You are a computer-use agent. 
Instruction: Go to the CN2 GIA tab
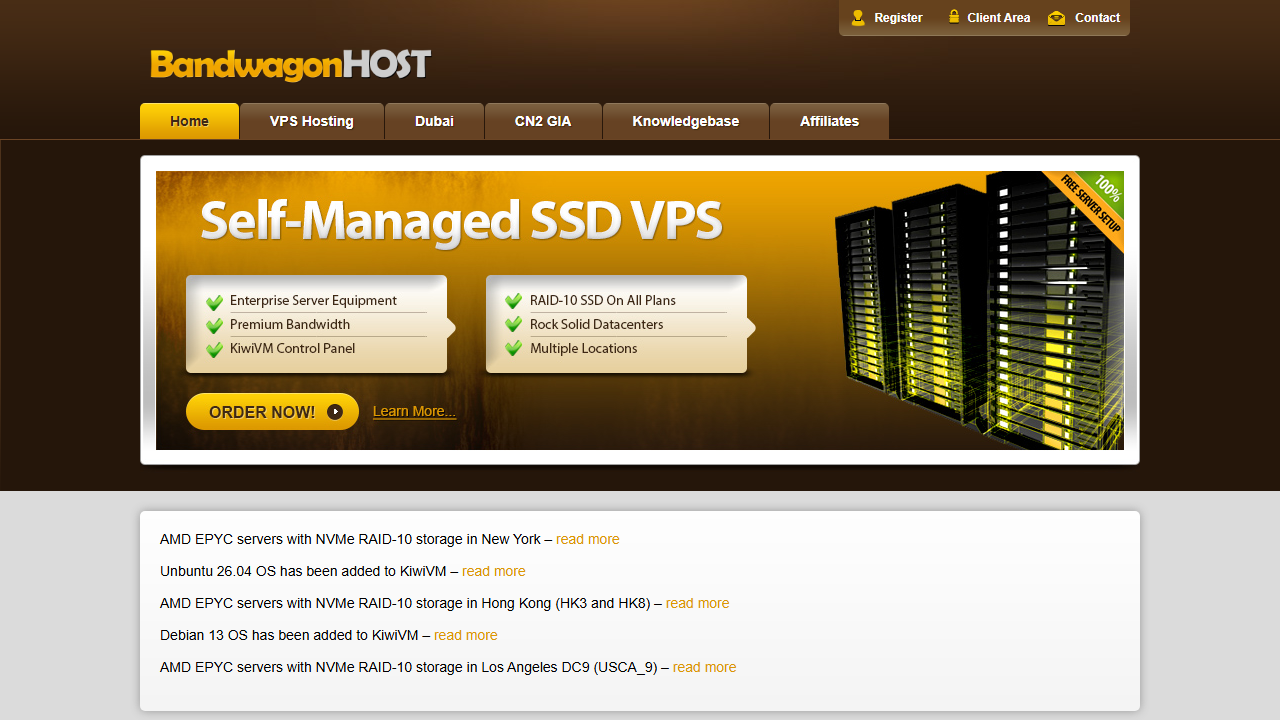543,121
